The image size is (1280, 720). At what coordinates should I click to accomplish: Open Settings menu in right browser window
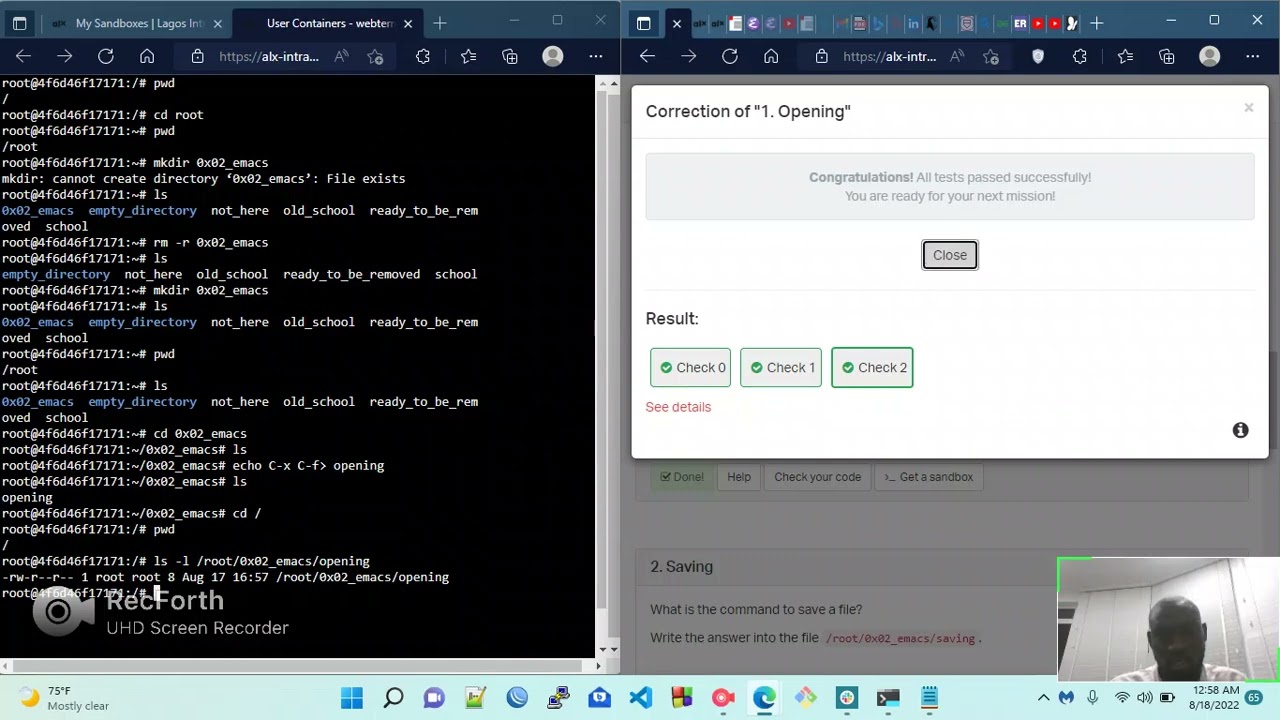point(1252,57)
